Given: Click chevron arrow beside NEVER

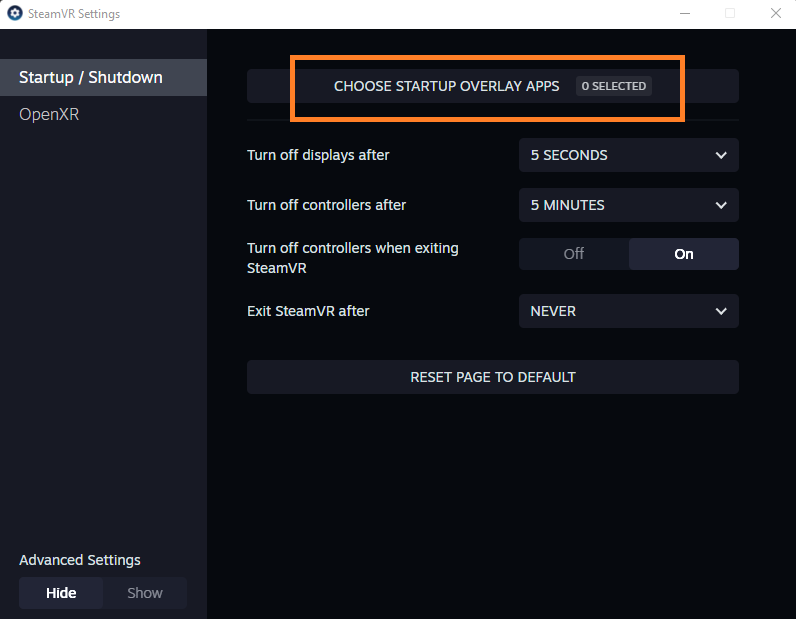Looking at the screenshot, I should pos(721,311).
